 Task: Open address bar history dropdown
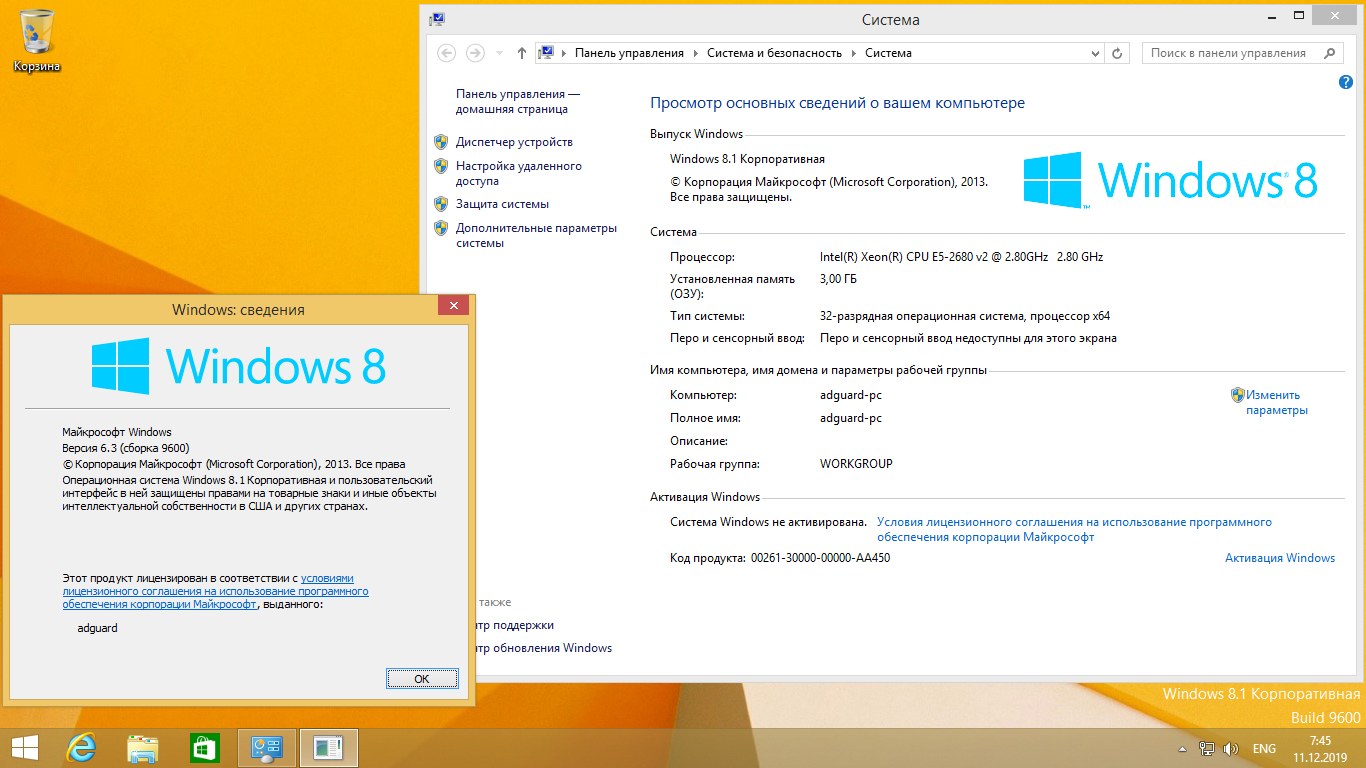click(x=1097, y=53)
